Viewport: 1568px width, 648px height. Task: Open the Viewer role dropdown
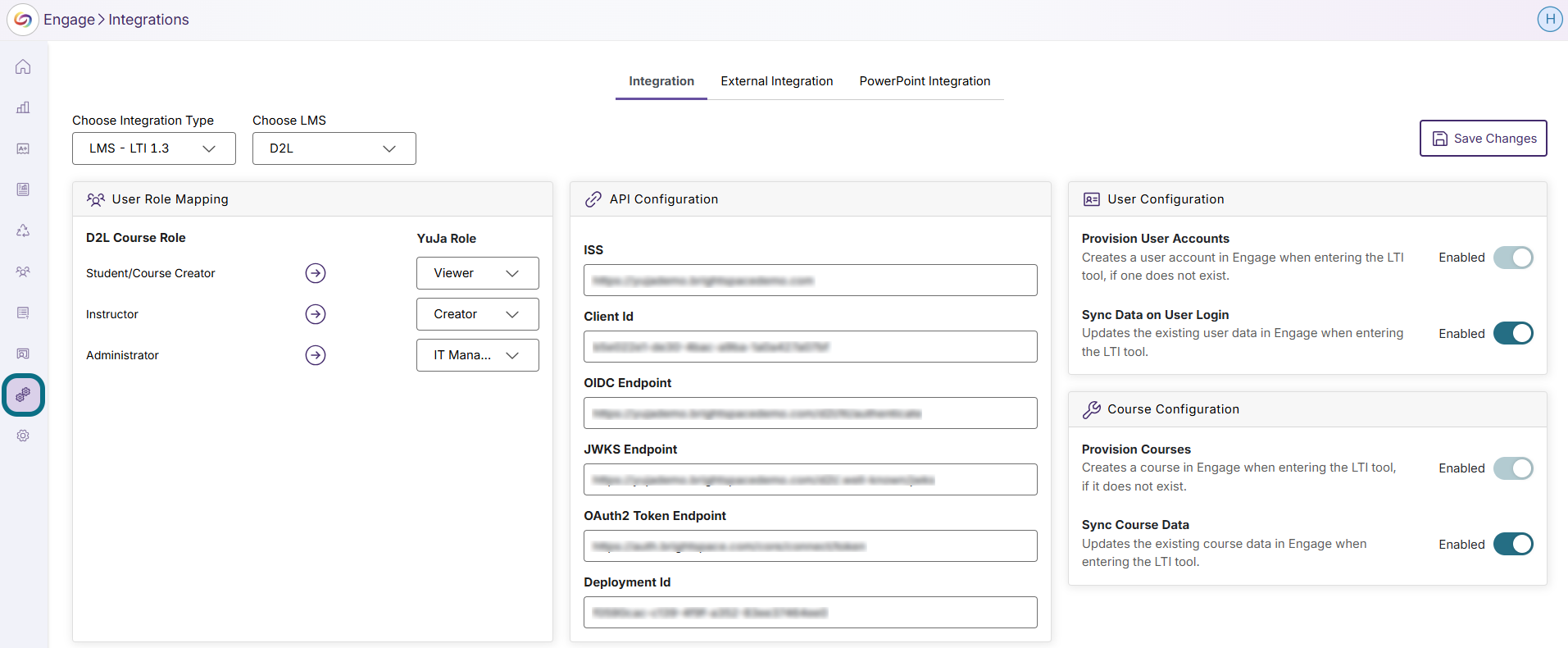(478, 273)
